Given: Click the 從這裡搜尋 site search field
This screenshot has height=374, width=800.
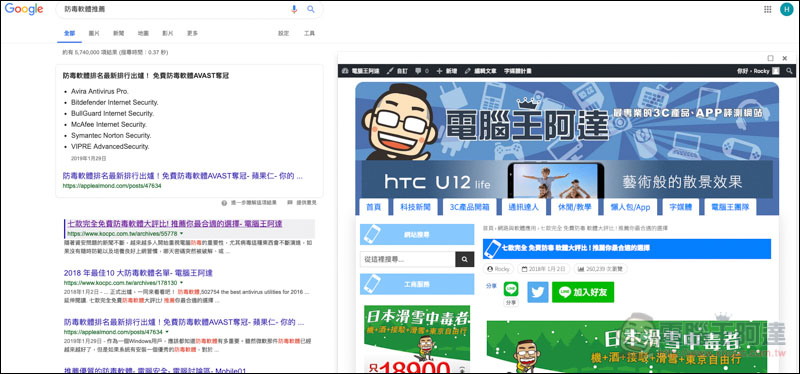Looking at the screenshot, I should 408,259.
